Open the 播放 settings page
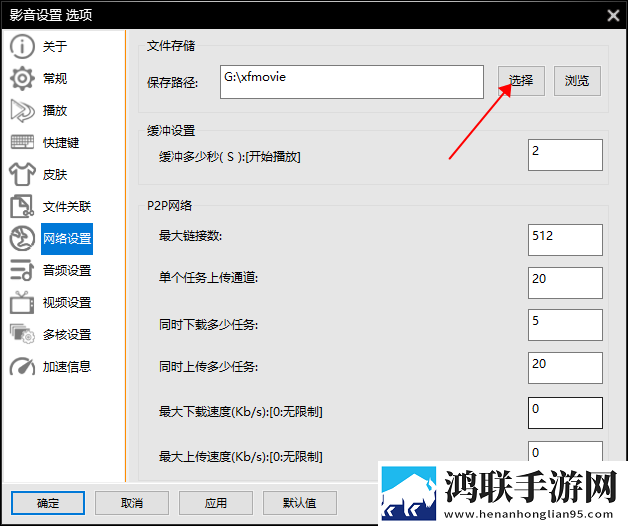The width and height of the screenshot is (628, 526). 55,111
